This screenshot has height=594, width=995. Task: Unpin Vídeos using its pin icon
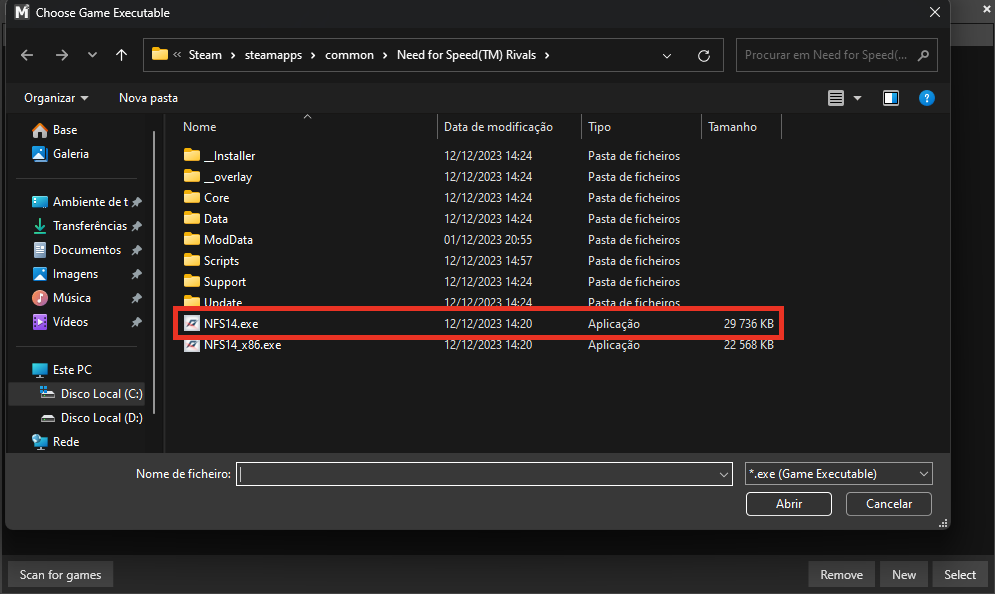136,322
